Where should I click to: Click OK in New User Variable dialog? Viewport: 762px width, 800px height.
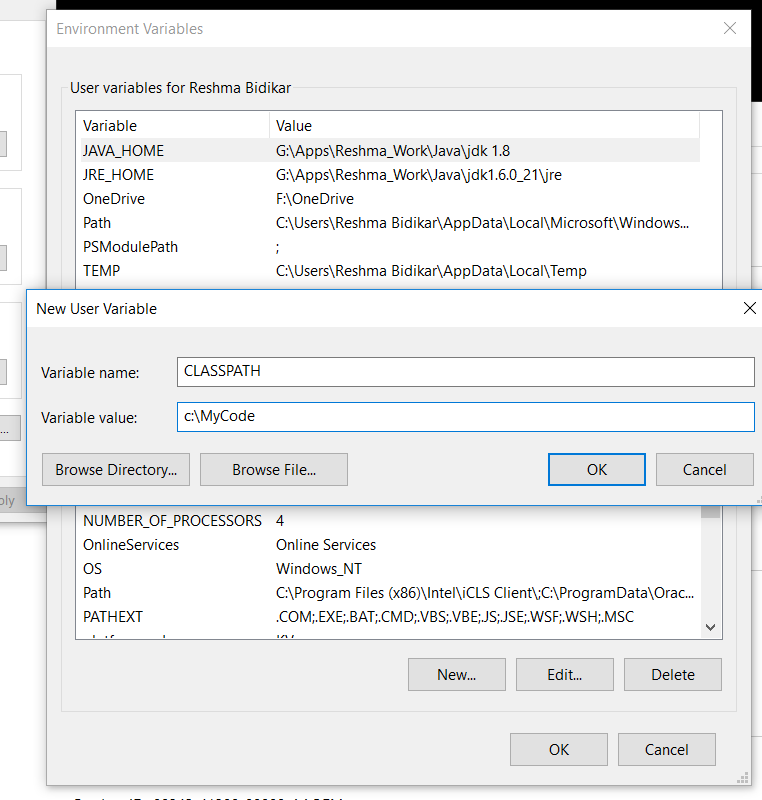click(597, 469)
